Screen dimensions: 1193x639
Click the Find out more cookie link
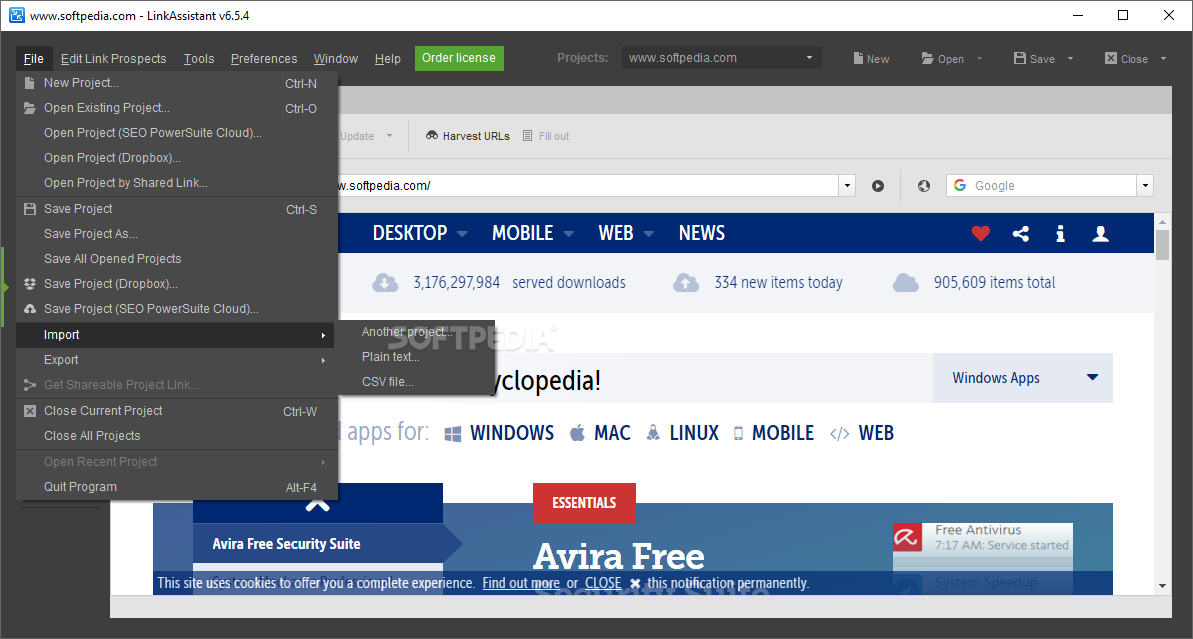click(x=521, y=583)
